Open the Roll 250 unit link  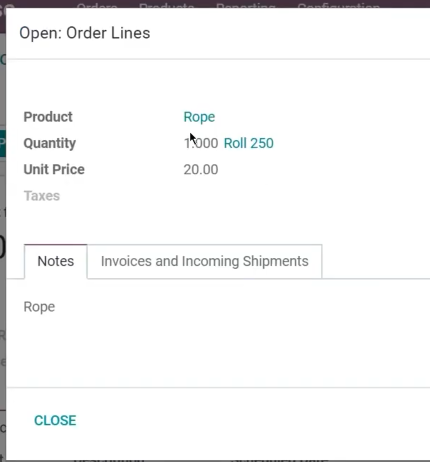(x=249, y=143)
